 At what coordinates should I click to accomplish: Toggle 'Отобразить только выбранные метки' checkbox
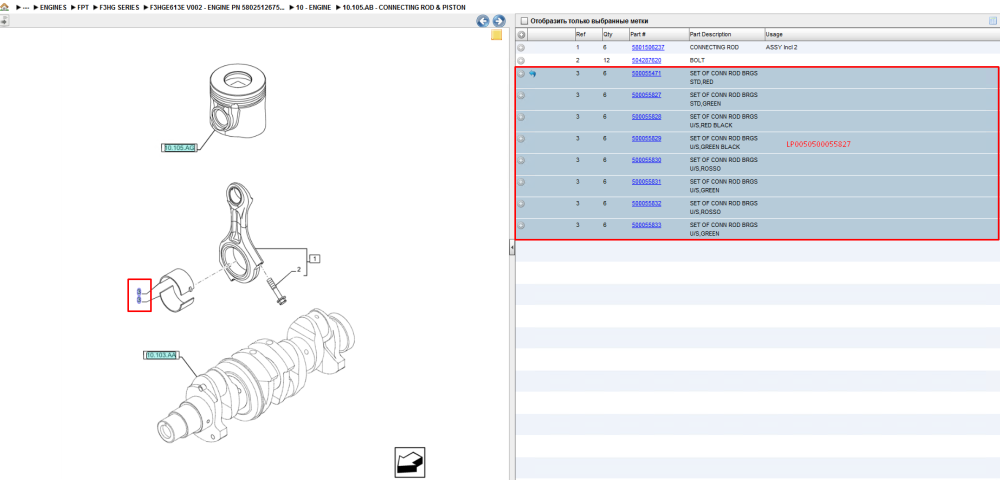click(524, 21)
